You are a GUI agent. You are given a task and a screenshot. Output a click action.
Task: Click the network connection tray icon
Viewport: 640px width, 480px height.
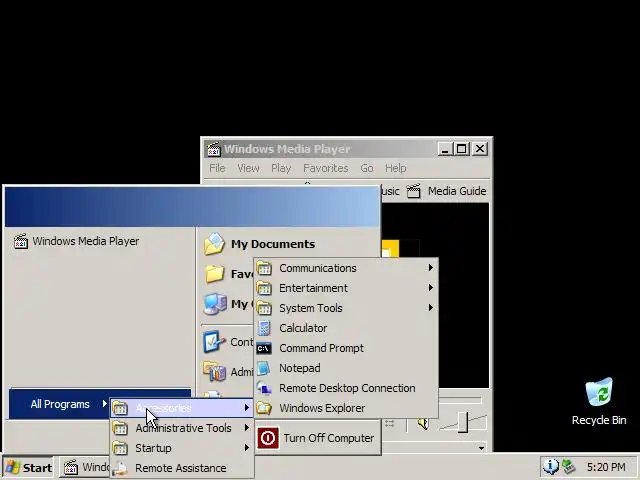click(x=568, y=467)
